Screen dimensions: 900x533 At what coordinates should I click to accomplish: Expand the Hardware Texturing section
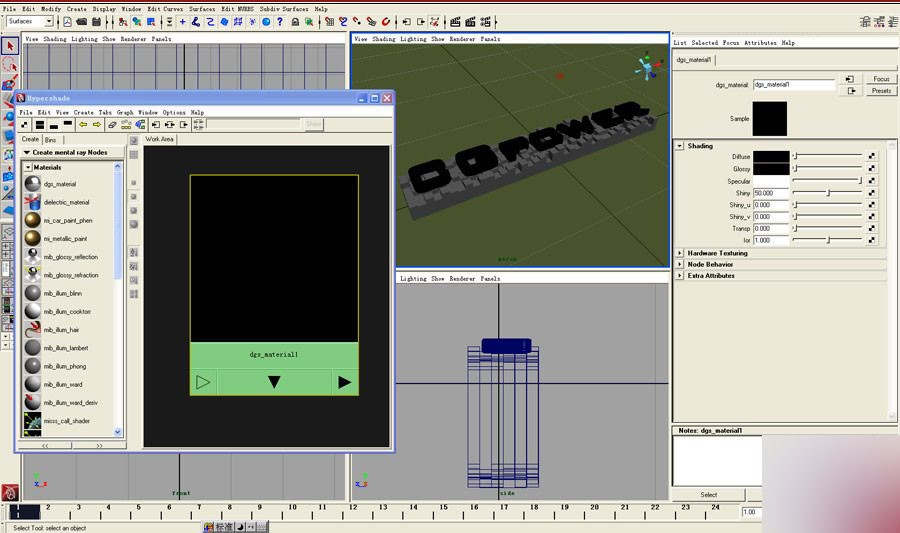680,253
